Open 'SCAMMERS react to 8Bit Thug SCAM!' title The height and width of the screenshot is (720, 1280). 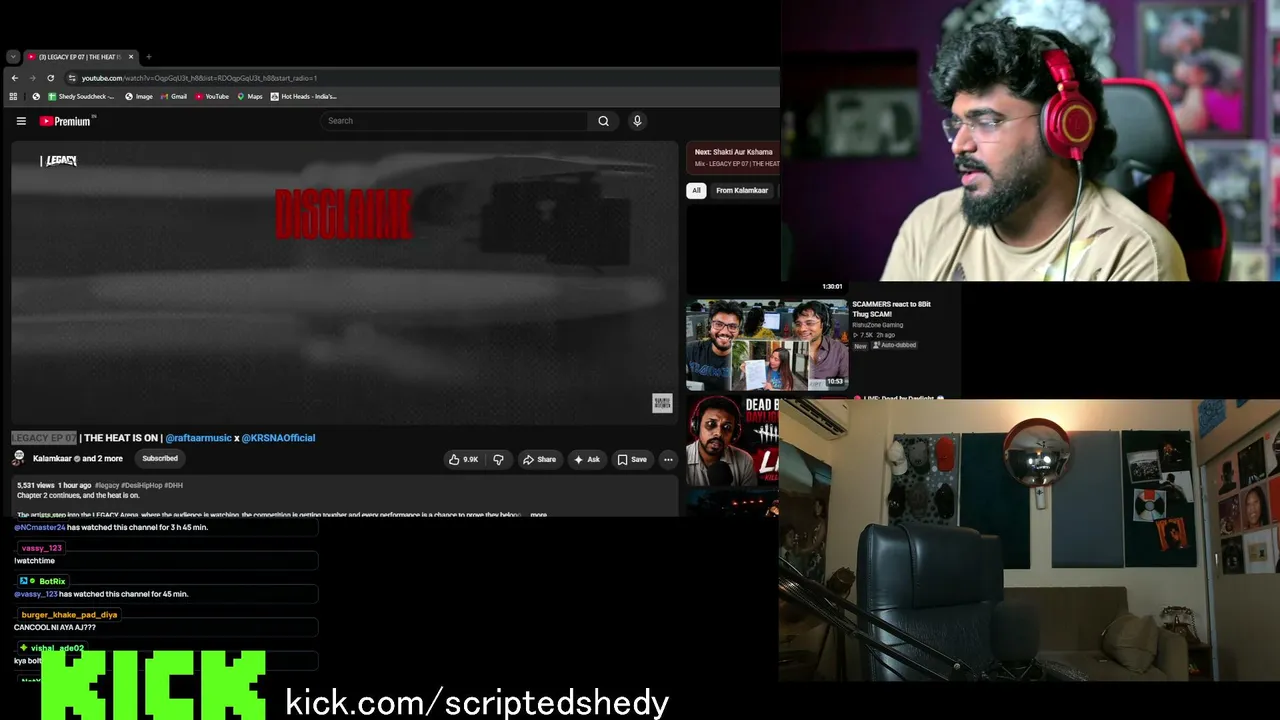click(x=891, y=309)
